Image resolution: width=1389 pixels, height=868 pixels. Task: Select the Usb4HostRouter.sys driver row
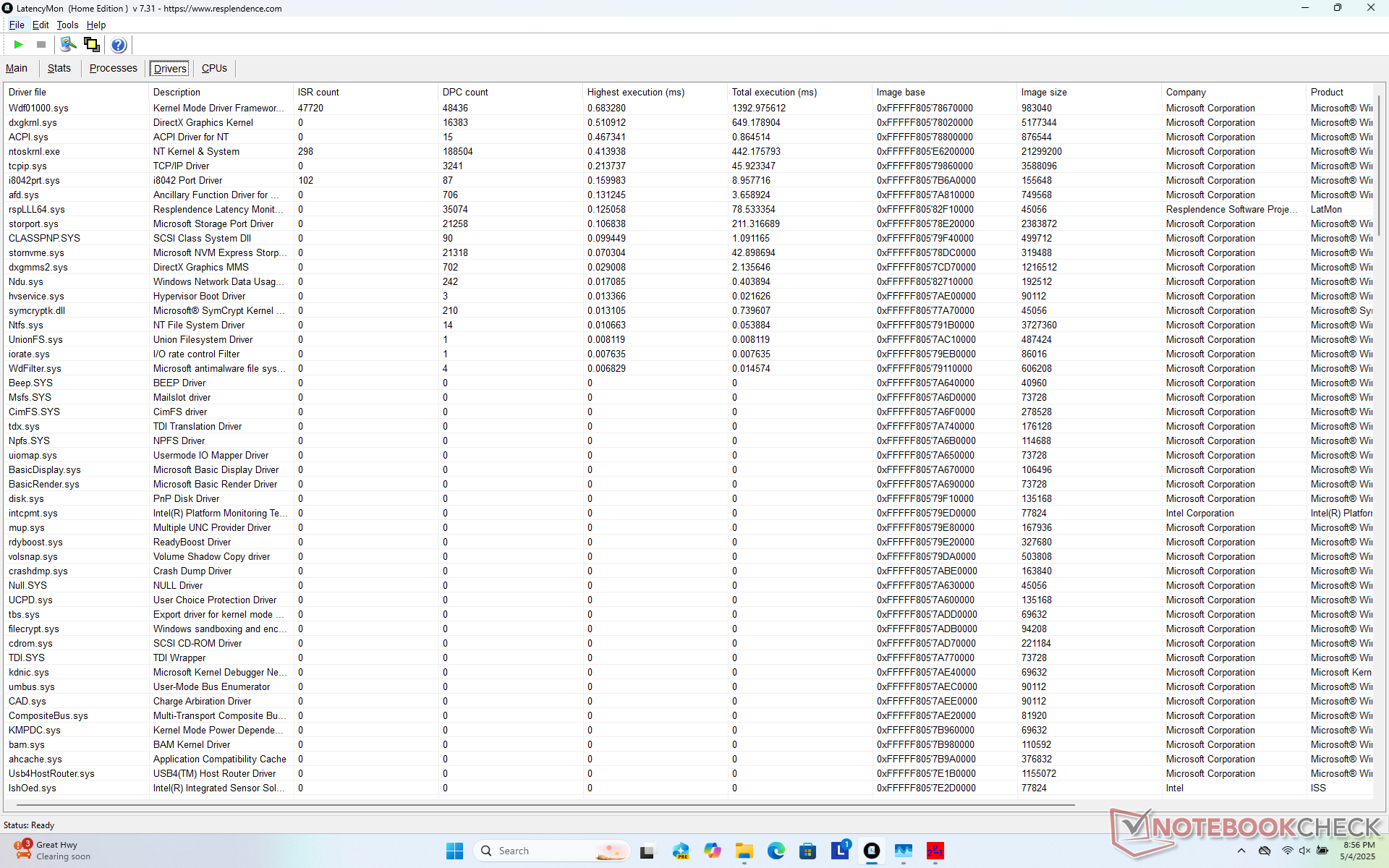tap(689, 773)
